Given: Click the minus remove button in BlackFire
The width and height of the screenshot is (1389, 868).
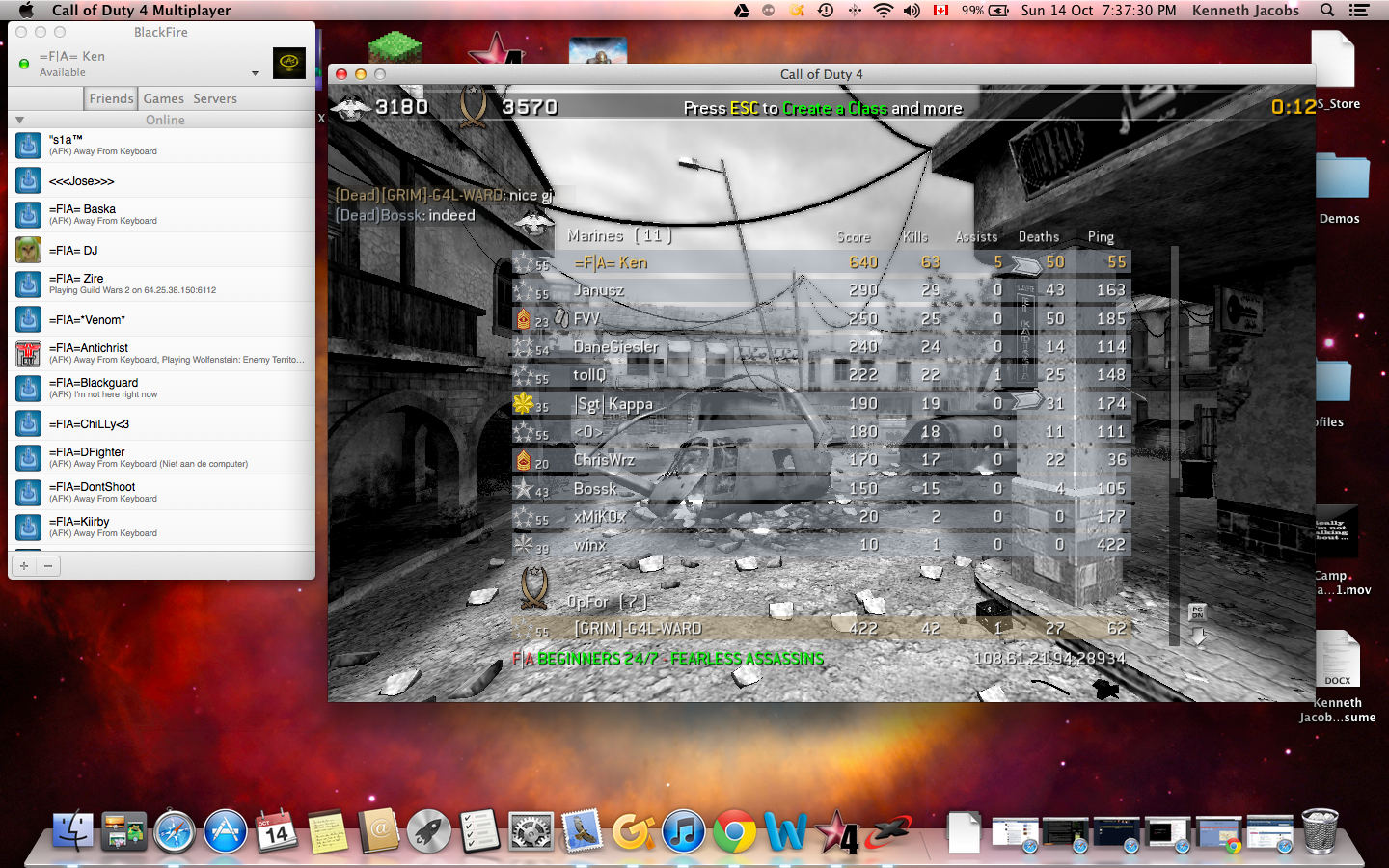Looking at the screenshot, I should click(48, 565).
